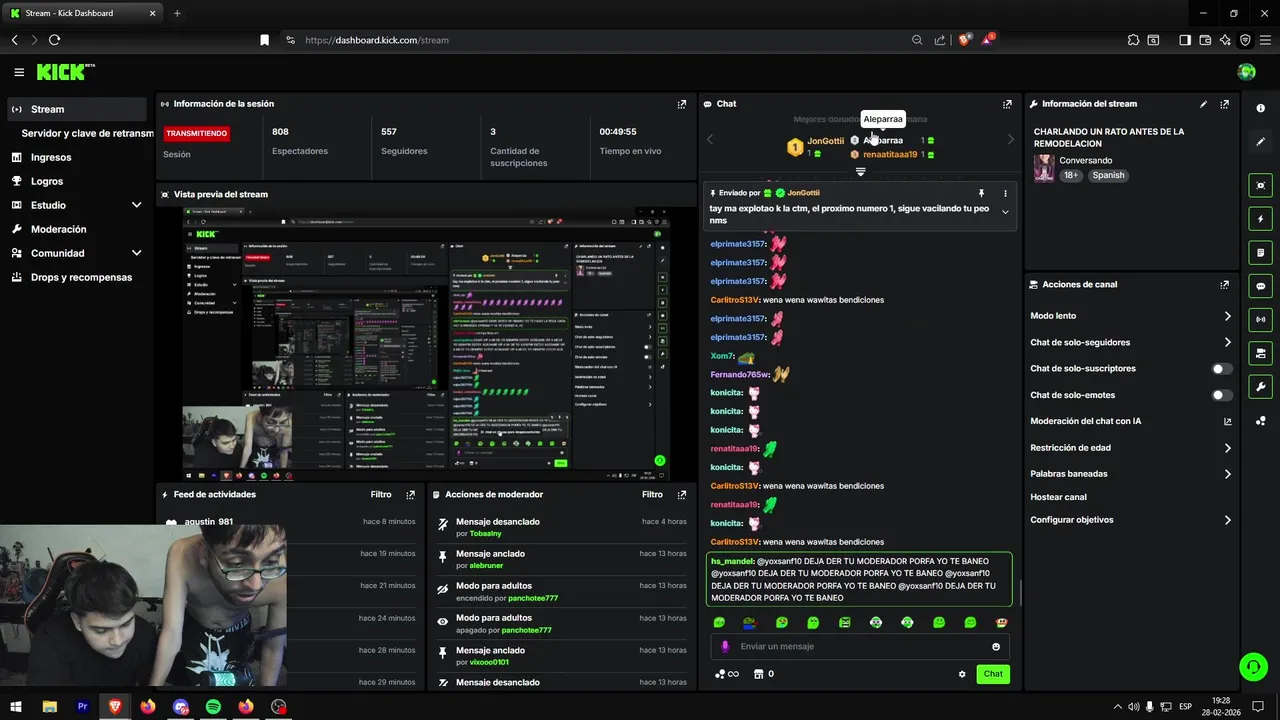The height and width of the screenshot is (720, 1280).
Task: Expand Palabras baneadas options
Action: tap(1227, 474)
